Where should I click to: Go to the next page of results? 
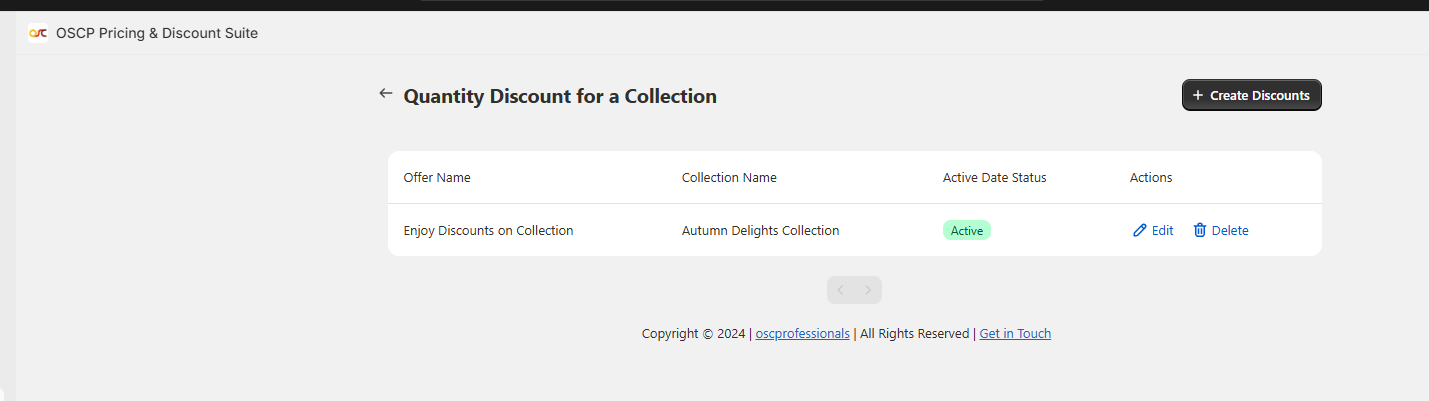click(x=868, y=290)
